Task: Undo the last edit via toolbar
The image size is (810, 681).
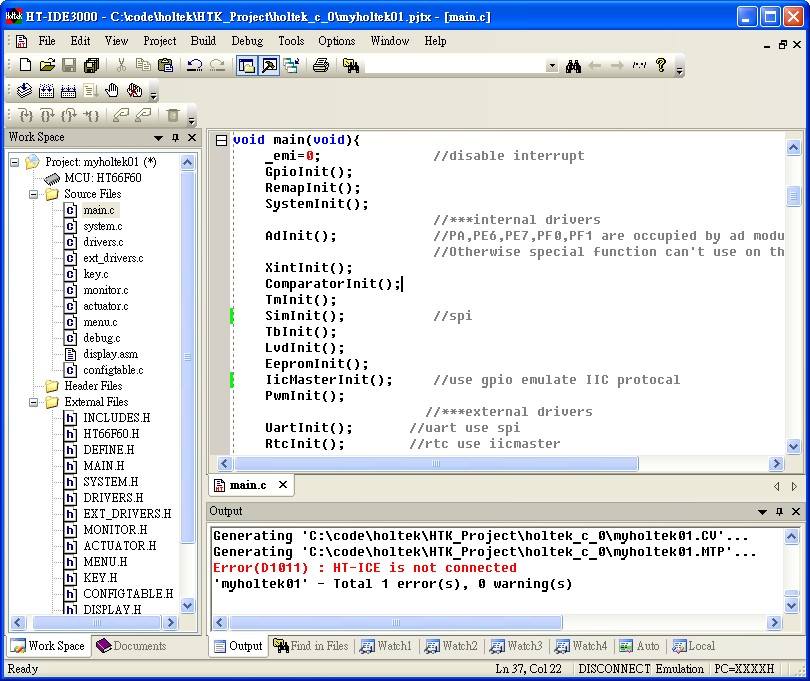Action: click(194, 65)
